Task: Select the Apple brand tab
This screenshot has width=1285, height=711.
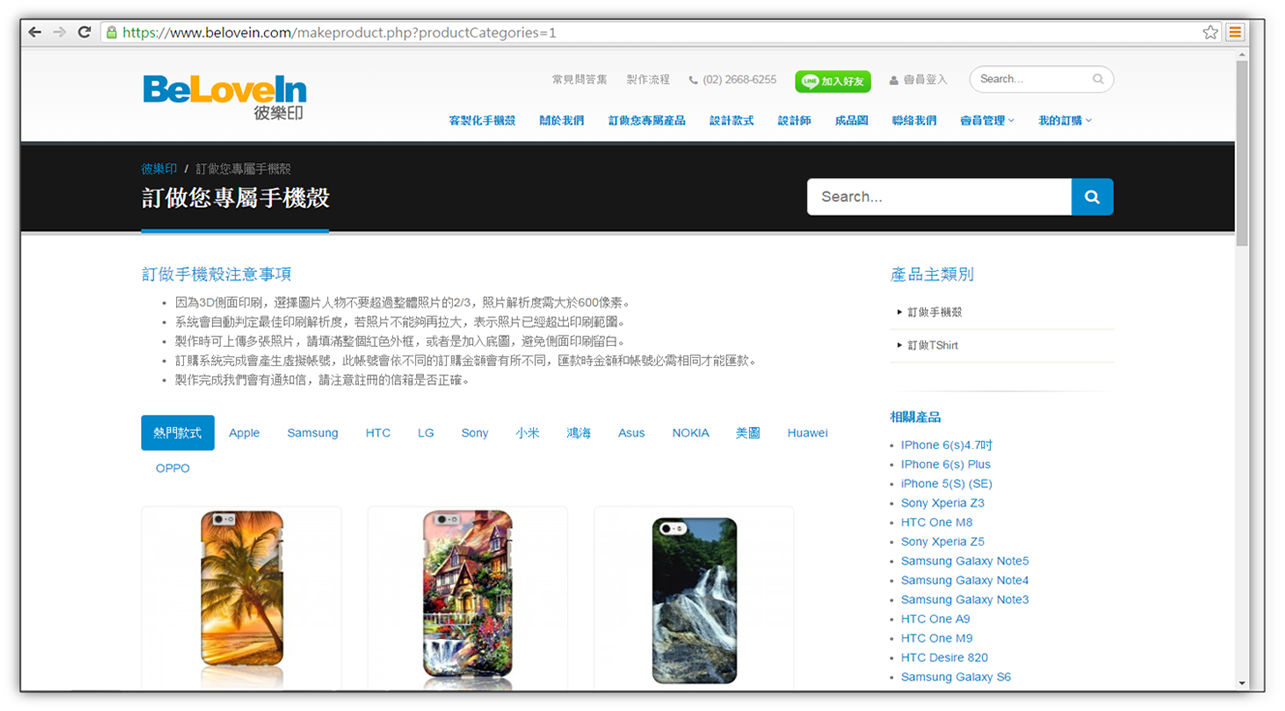Action: coord(244,433)
